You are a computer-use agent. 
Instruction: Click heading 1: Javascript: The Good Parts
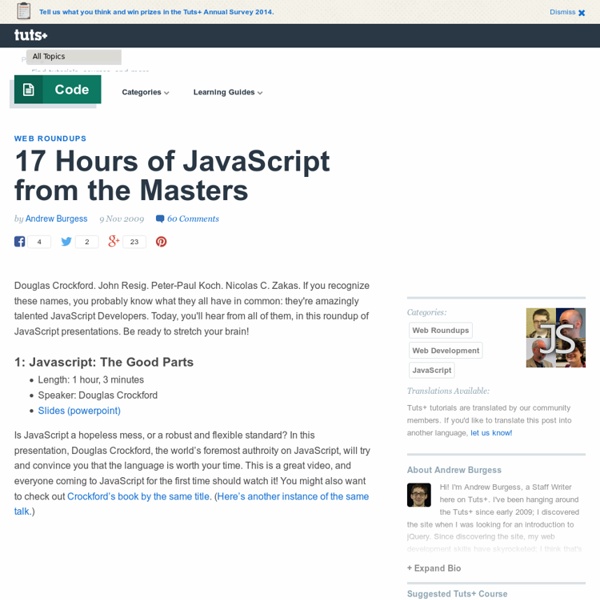pyautogui.click(x=104, y=362)
